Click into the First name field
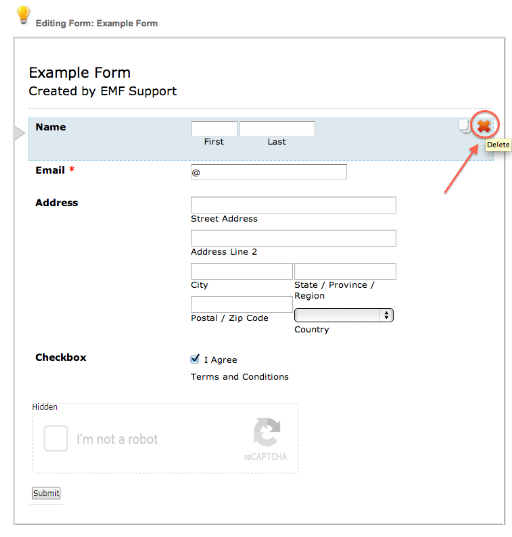512x537 pixels. tap(214, 129)
